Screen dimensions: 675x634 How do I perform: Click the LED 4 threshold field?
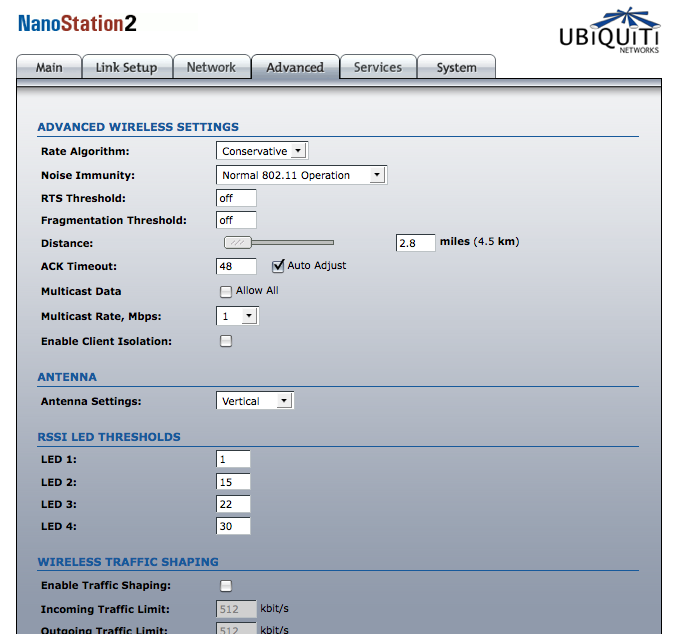pyautogui.click(x=233, y=526)
